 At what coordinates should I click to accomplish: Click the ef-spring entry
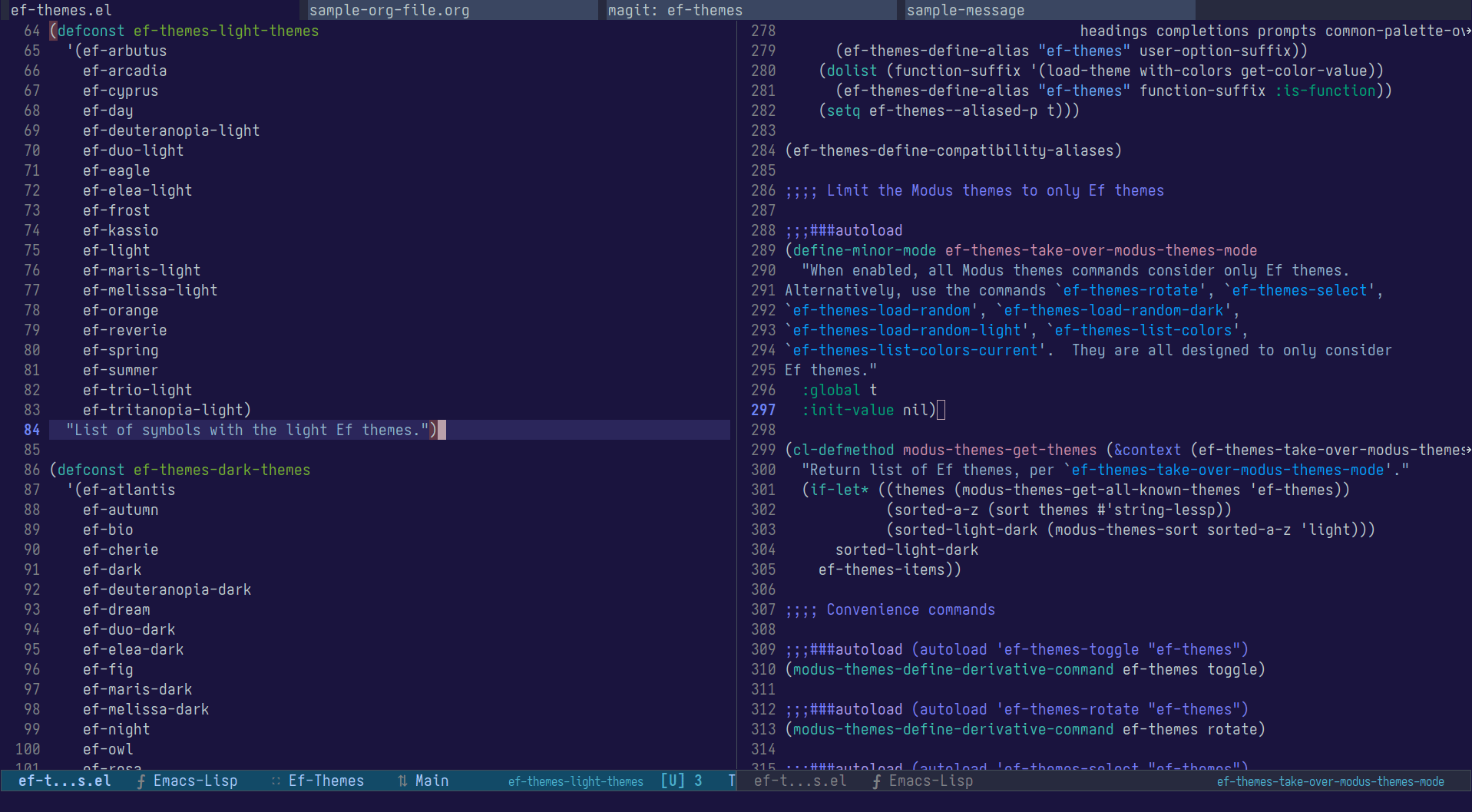click(121, 350)
